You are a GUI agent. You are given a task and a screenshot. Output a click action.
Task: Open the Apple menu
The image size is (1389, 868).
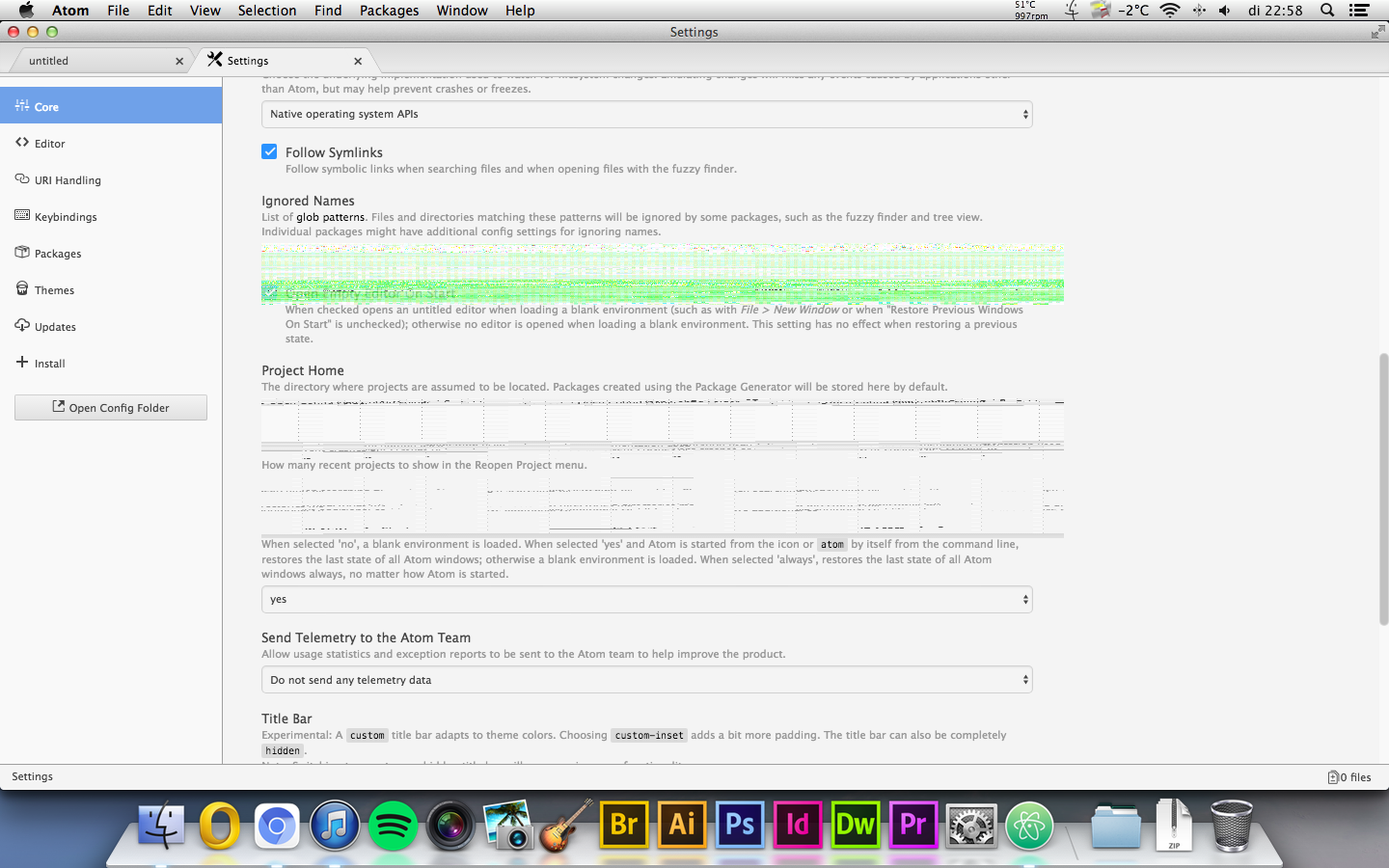(26, 11)
